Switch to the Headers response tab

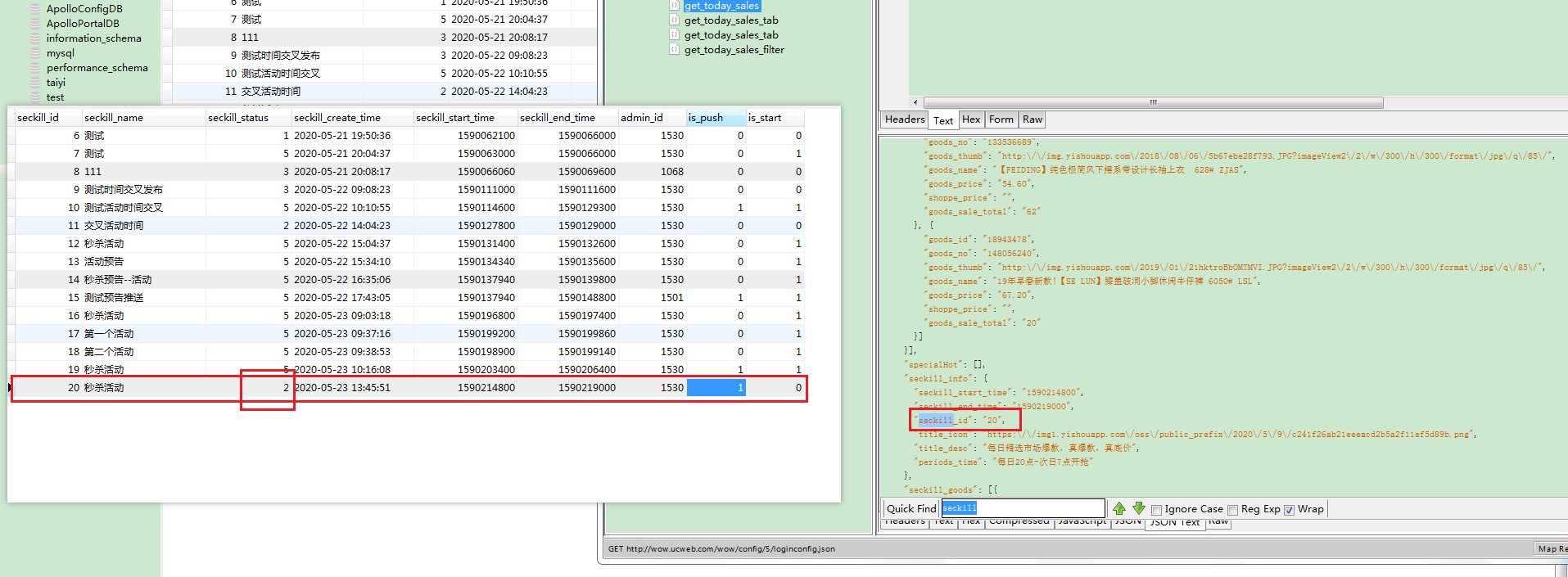pyautogui.click(x=904, y=119)
